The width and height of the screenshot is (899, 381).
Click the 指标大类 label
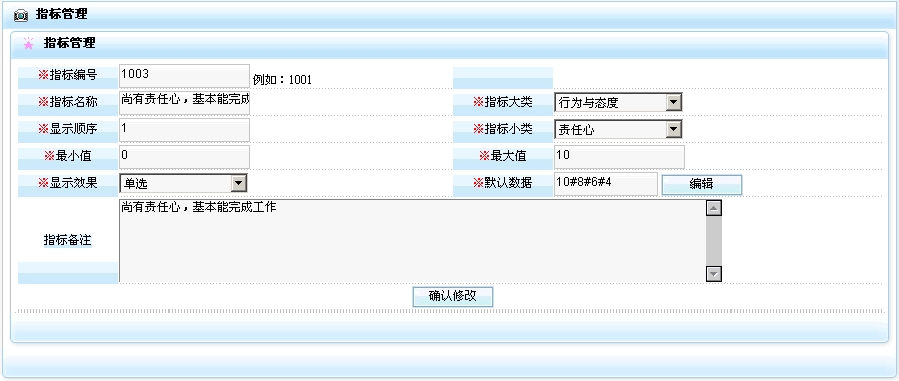tap(503, 102)
